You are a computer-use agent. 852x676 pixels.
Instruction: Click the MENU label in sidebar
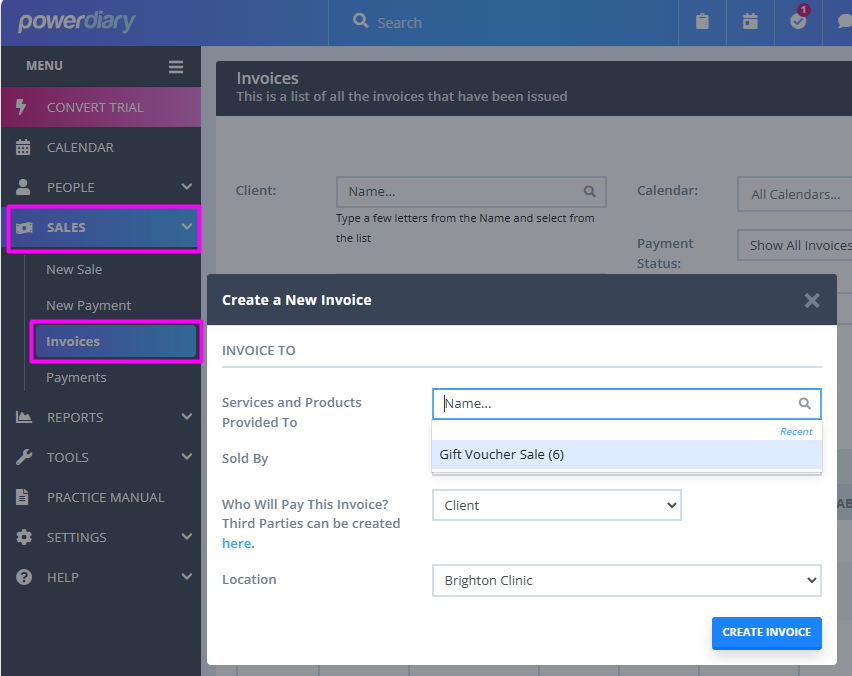pos(45,66)
